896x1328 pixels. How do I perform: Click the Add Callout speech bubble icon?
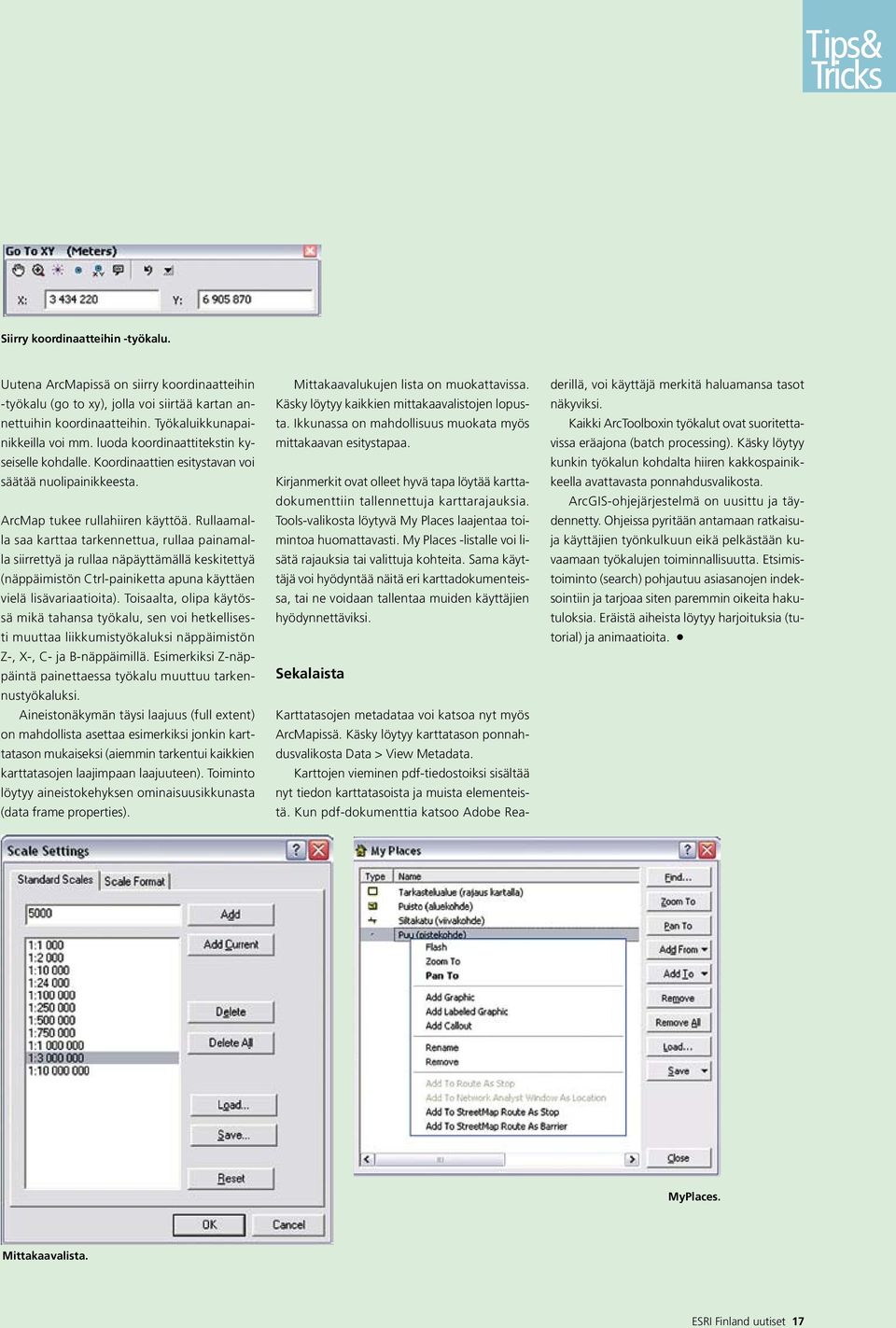[x=119, y=271]
